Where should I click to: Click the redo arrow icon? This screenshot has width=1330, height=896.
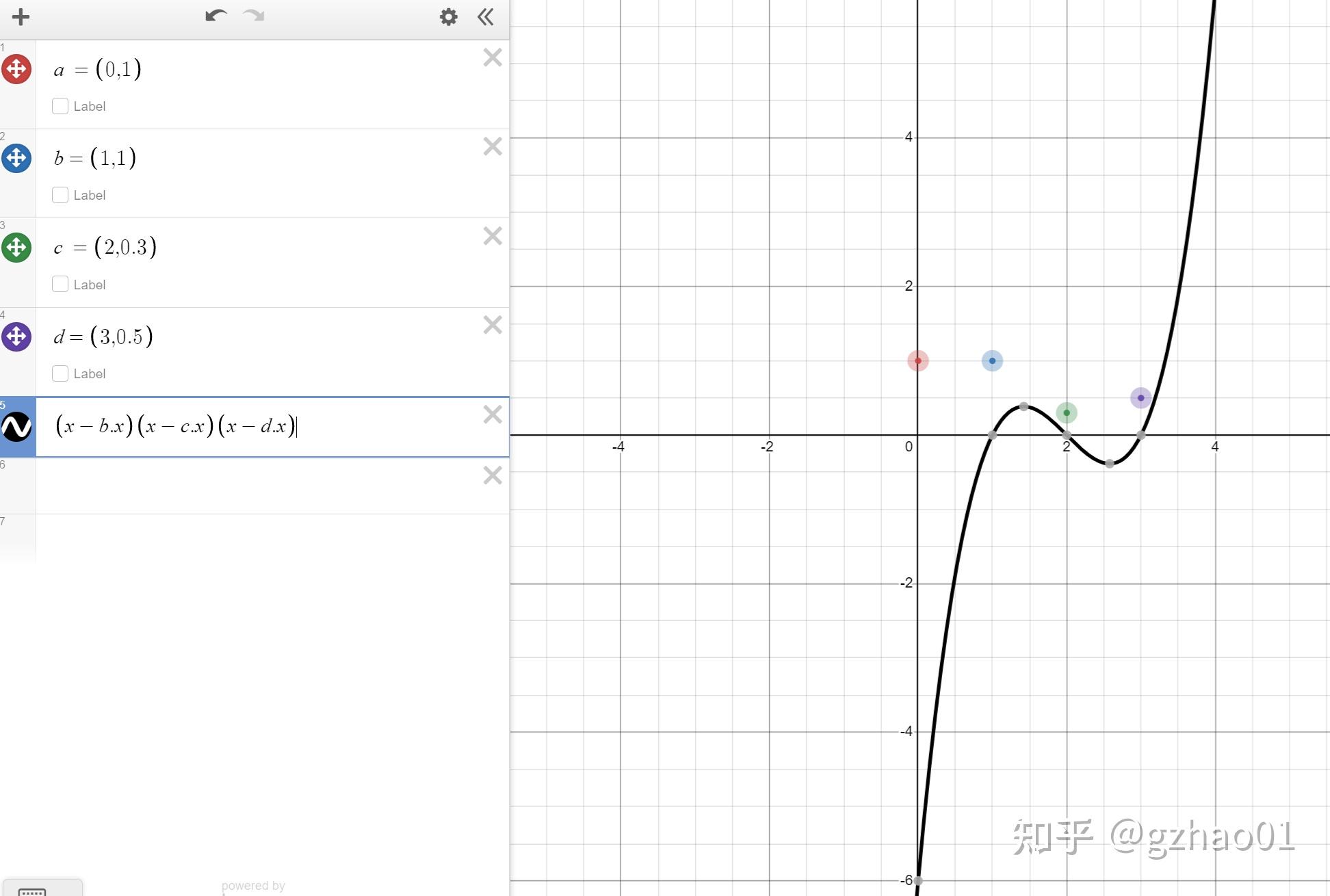click(254, 16)
